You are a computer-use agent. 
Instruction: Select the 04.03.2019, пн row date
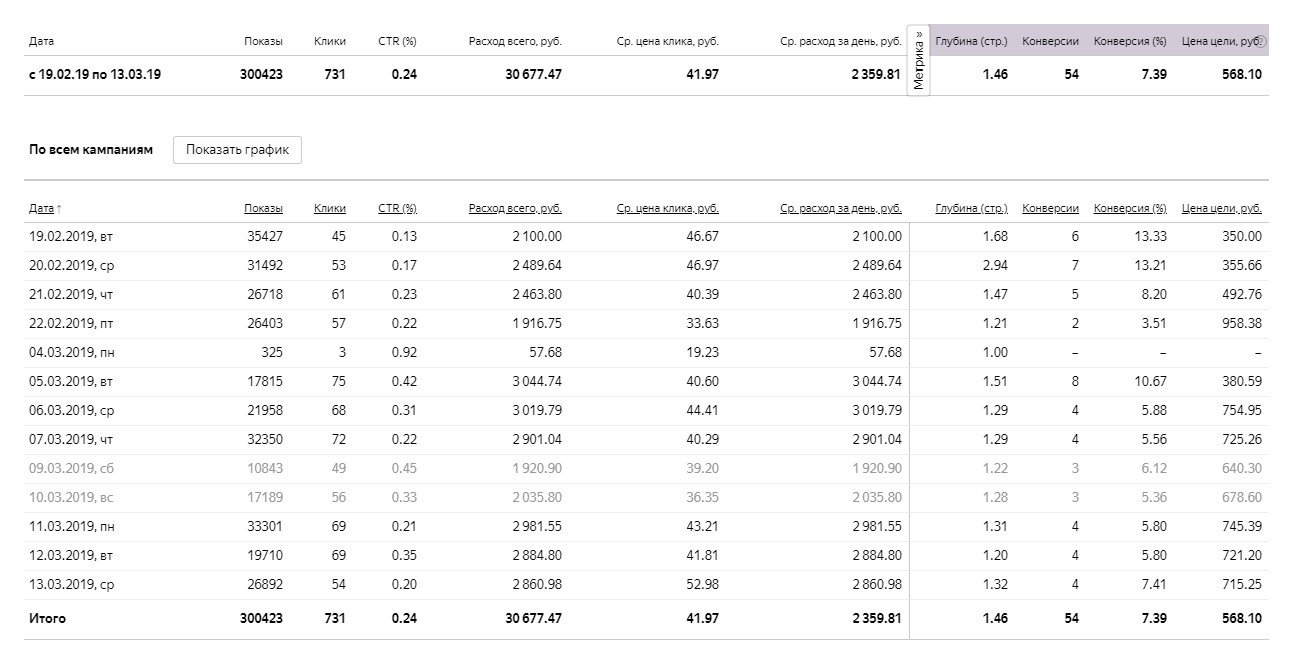tap(71, 353)
